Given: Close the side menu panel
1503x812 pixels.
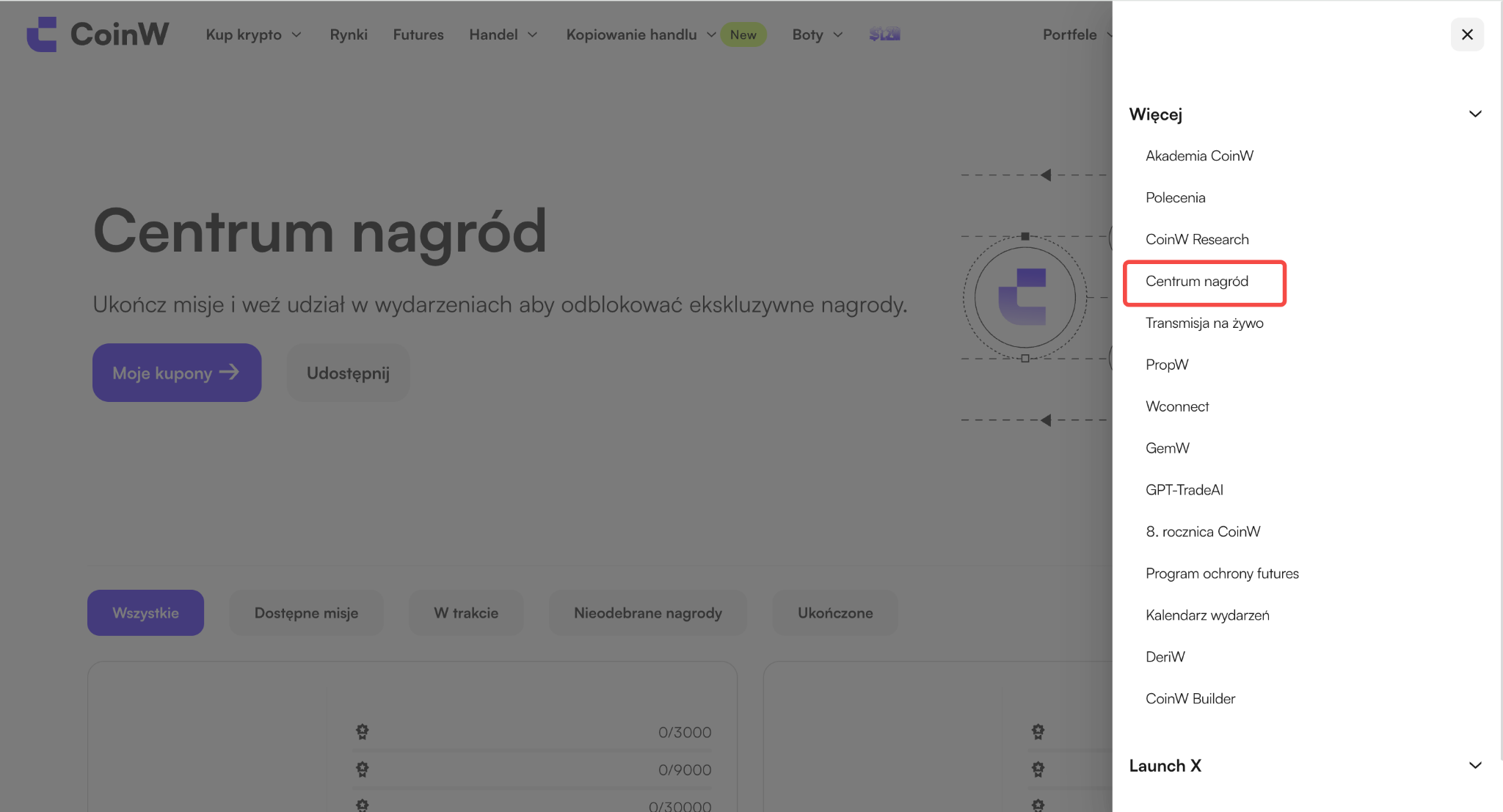Looking at the screenshot, I should click(x=1467, y=34).
